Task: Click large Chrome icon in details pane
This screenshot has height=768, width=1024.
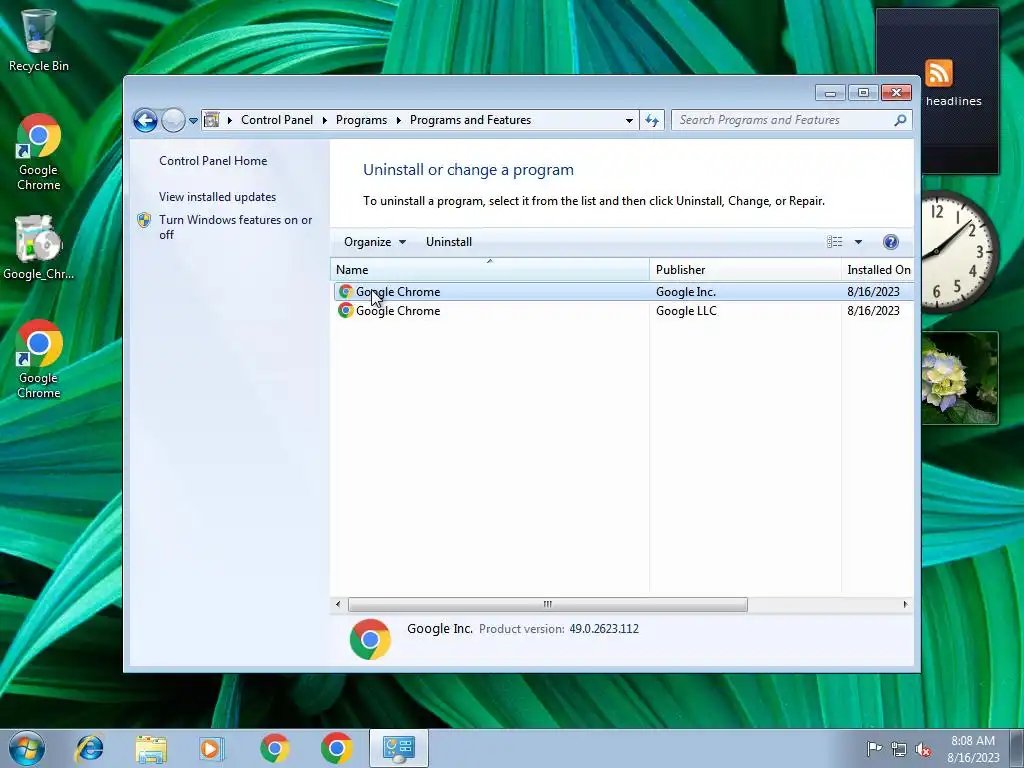Action: tap(370, 639)
